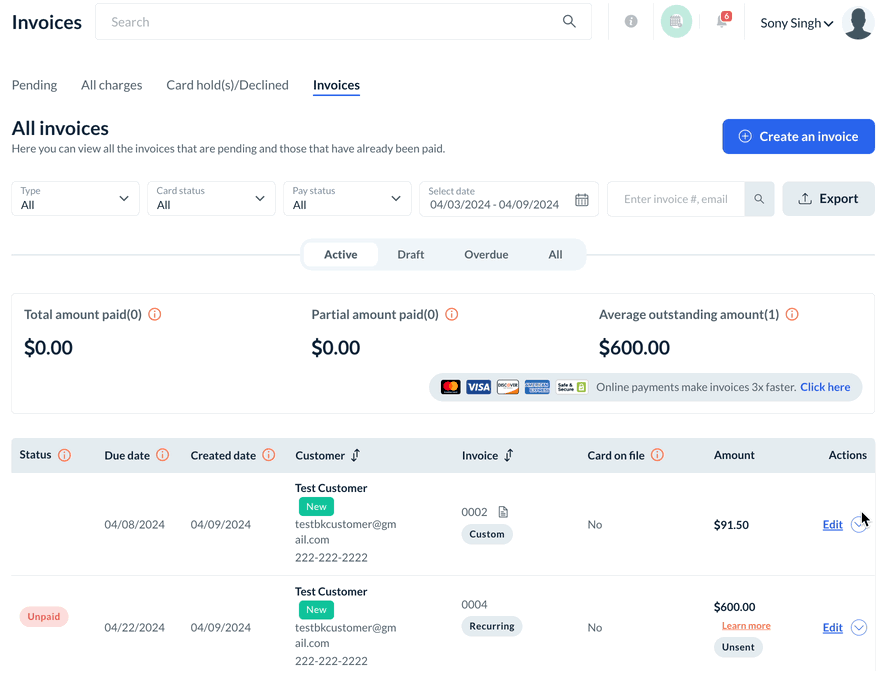Select the Overdue filter segment
Viewport: 894px width, 673px height.
pos(486,254)
